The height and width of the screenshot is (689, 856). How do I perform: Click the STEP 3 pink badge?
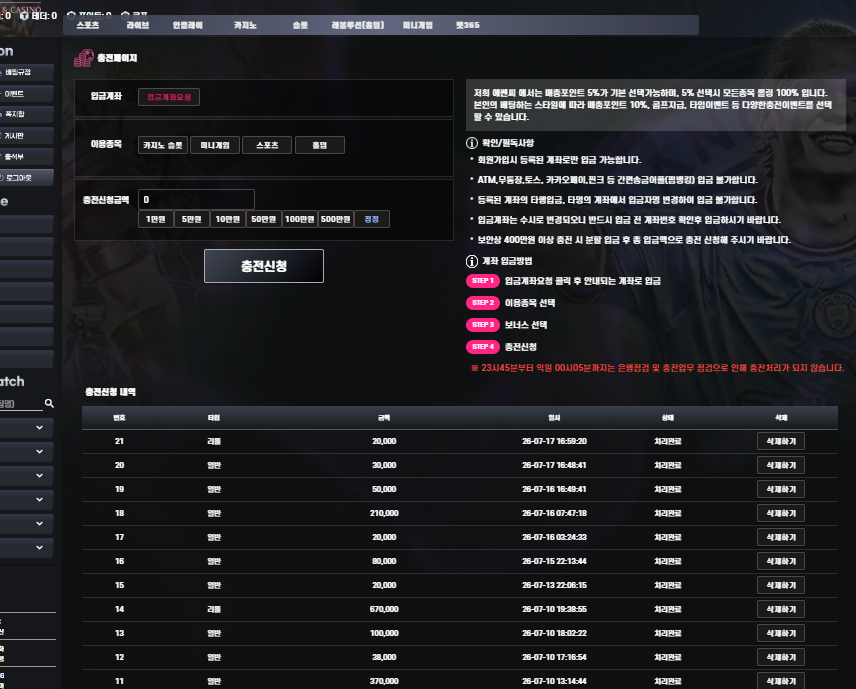point(483,324)
